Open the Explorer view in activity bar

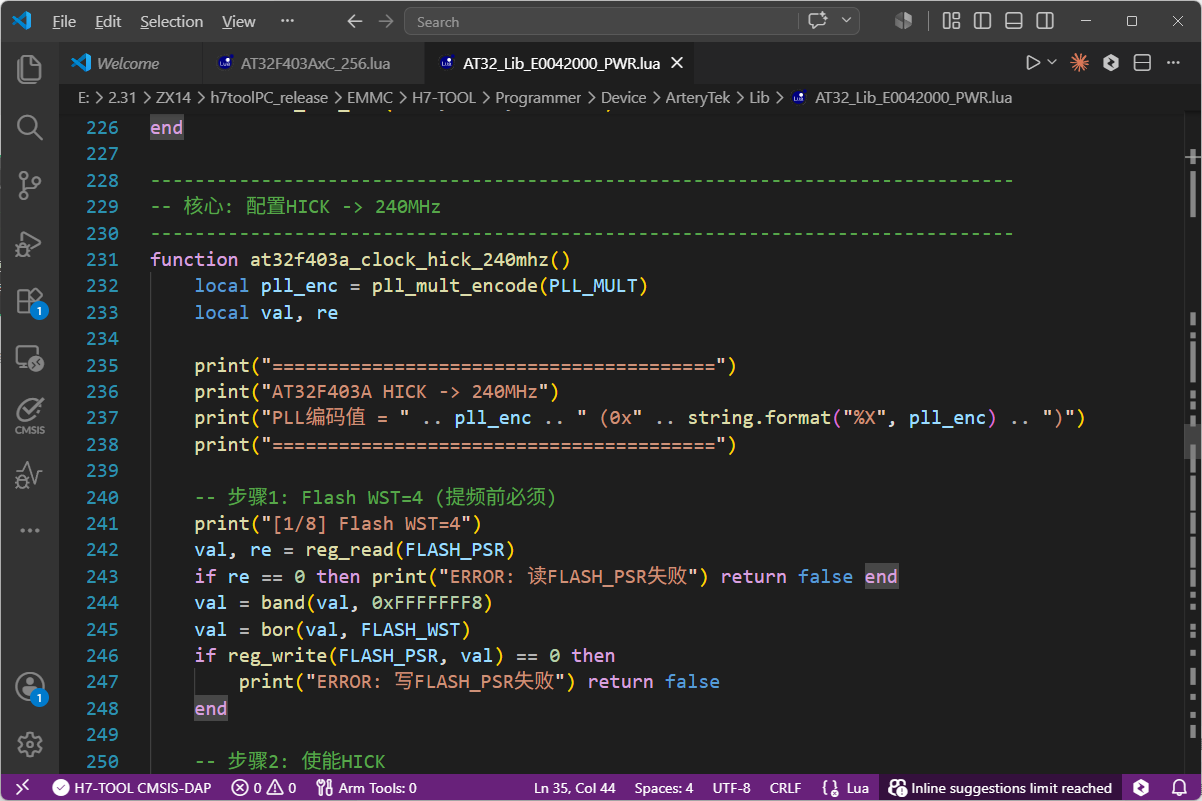click(x=30, y=68)
